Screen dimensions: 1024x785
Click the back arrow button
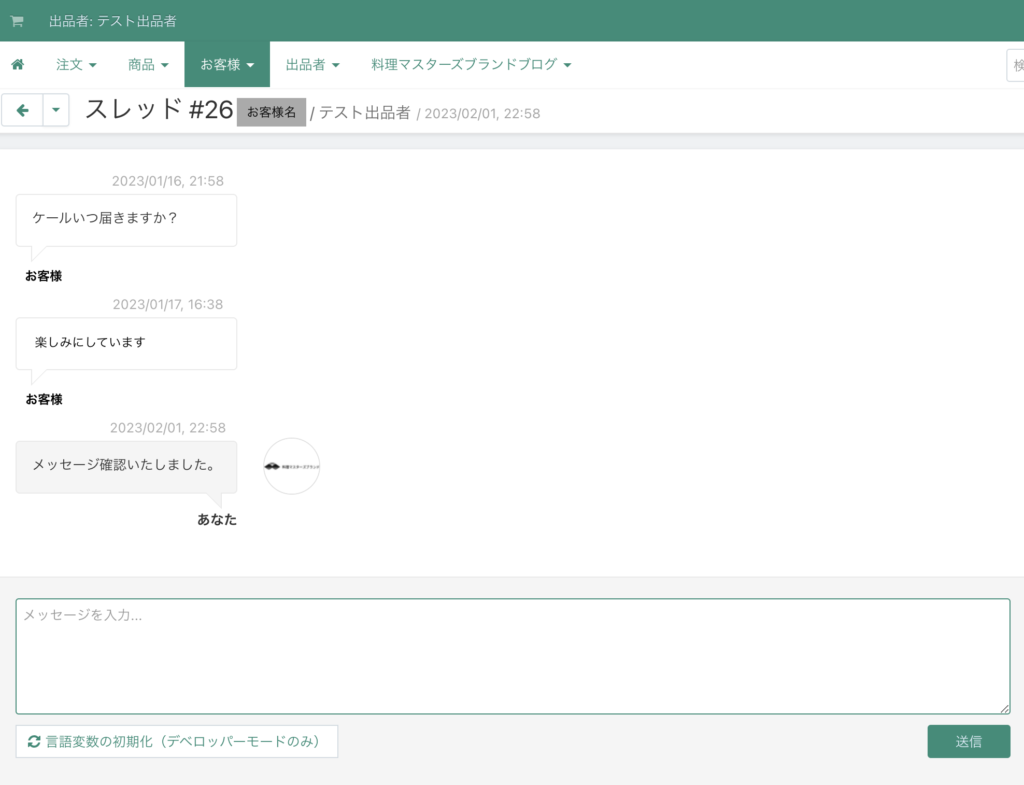(23, 110)
